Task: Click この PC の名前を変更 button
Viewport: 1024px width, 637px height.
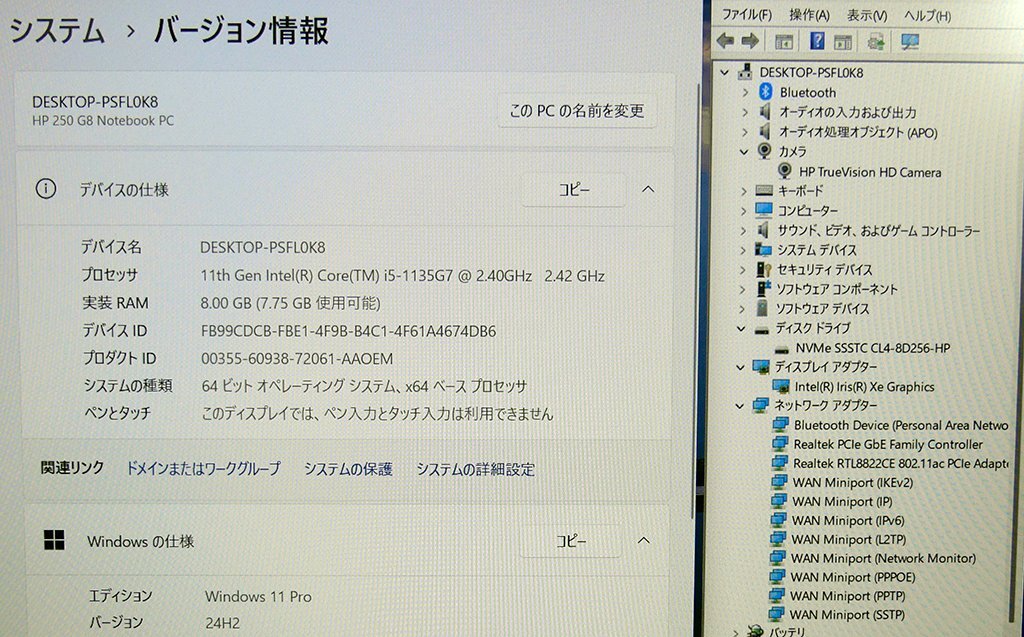Action: pyautogui.click(x=577, y=111)
